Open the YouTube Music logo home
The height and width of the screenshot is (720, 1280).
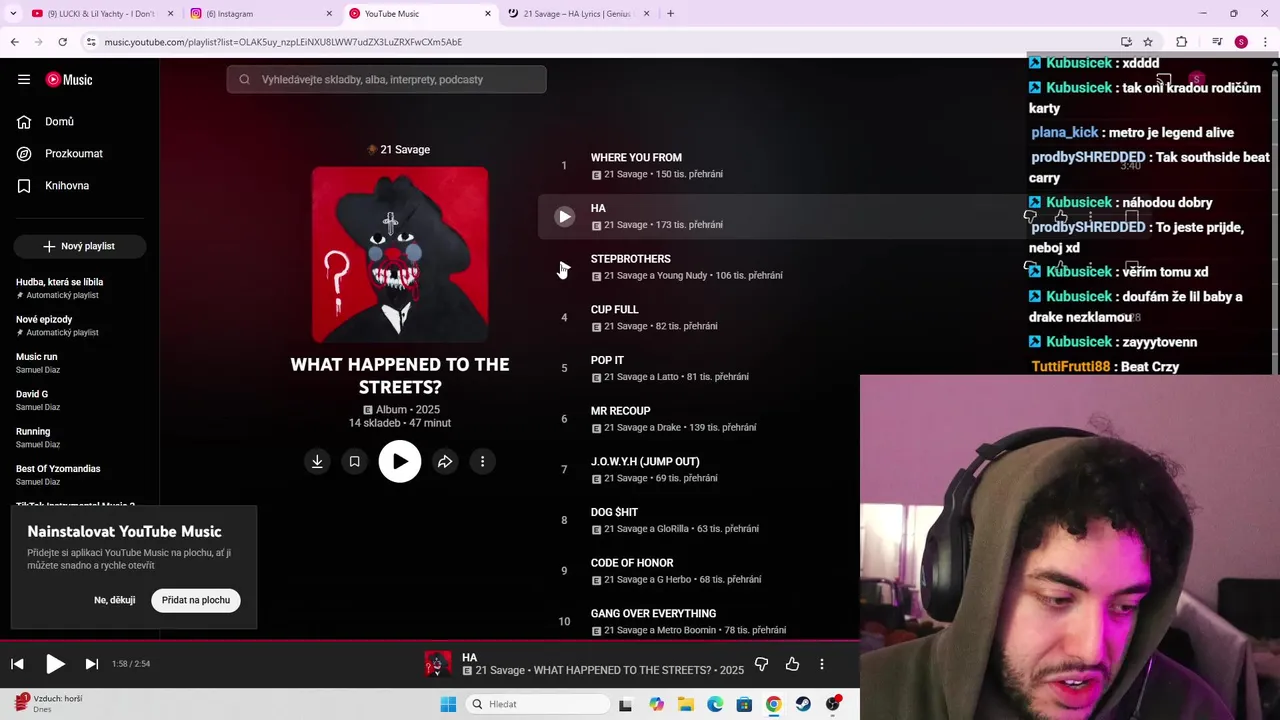(x=69, y=80)
